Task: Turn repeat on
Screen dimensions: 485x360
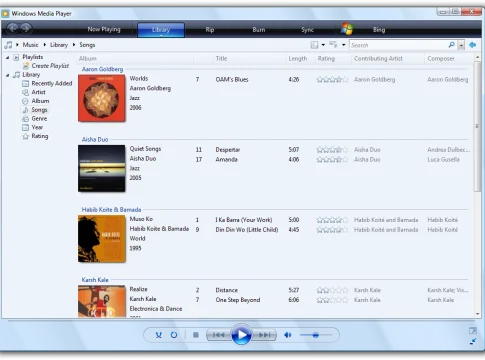Action: tap(174, 335)
